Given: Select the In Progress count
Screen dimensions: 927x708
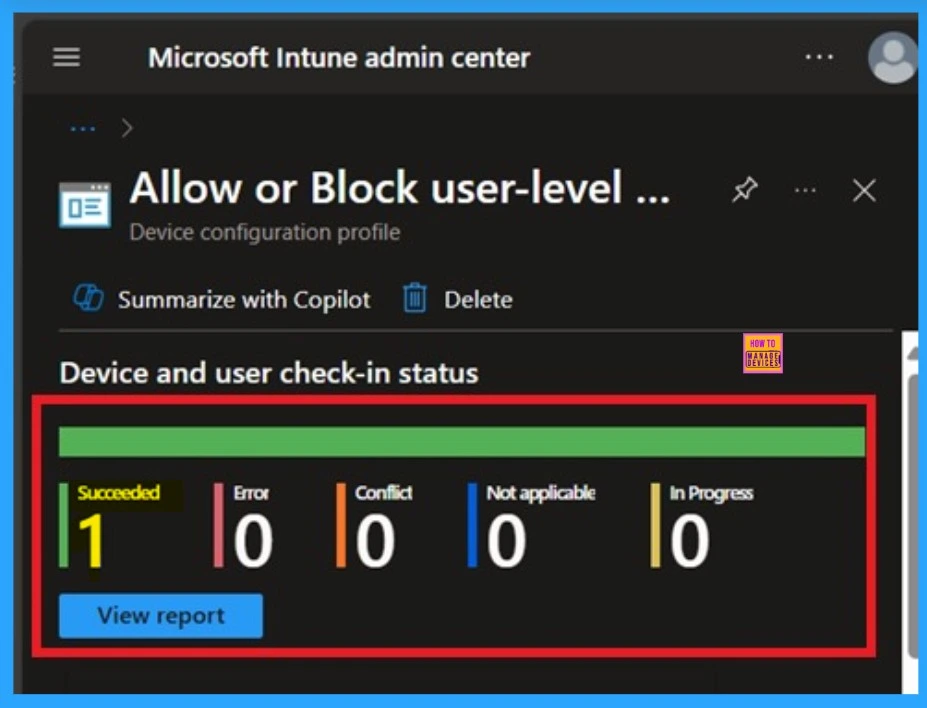Looking at the screenshot, I should (x=689, y=540).
